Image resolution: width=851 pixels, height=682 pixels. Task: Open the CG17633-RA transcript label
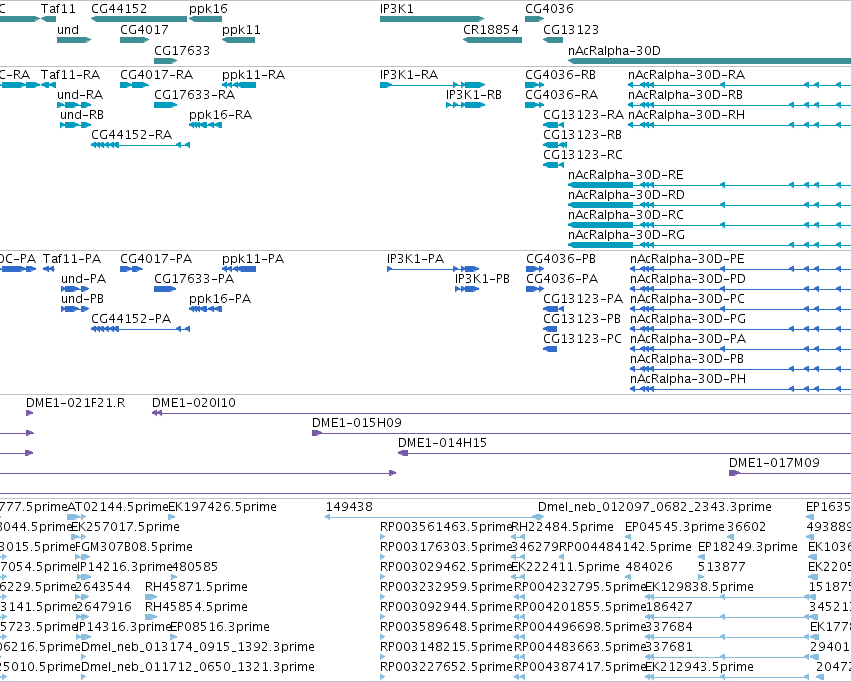(194, 95)
